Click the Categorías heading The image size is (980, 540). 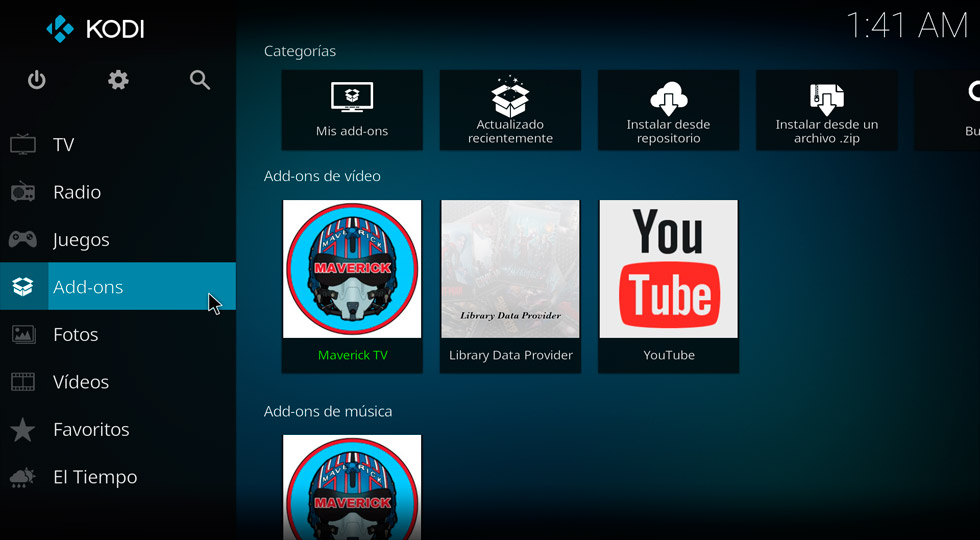[x=300, y=51]
